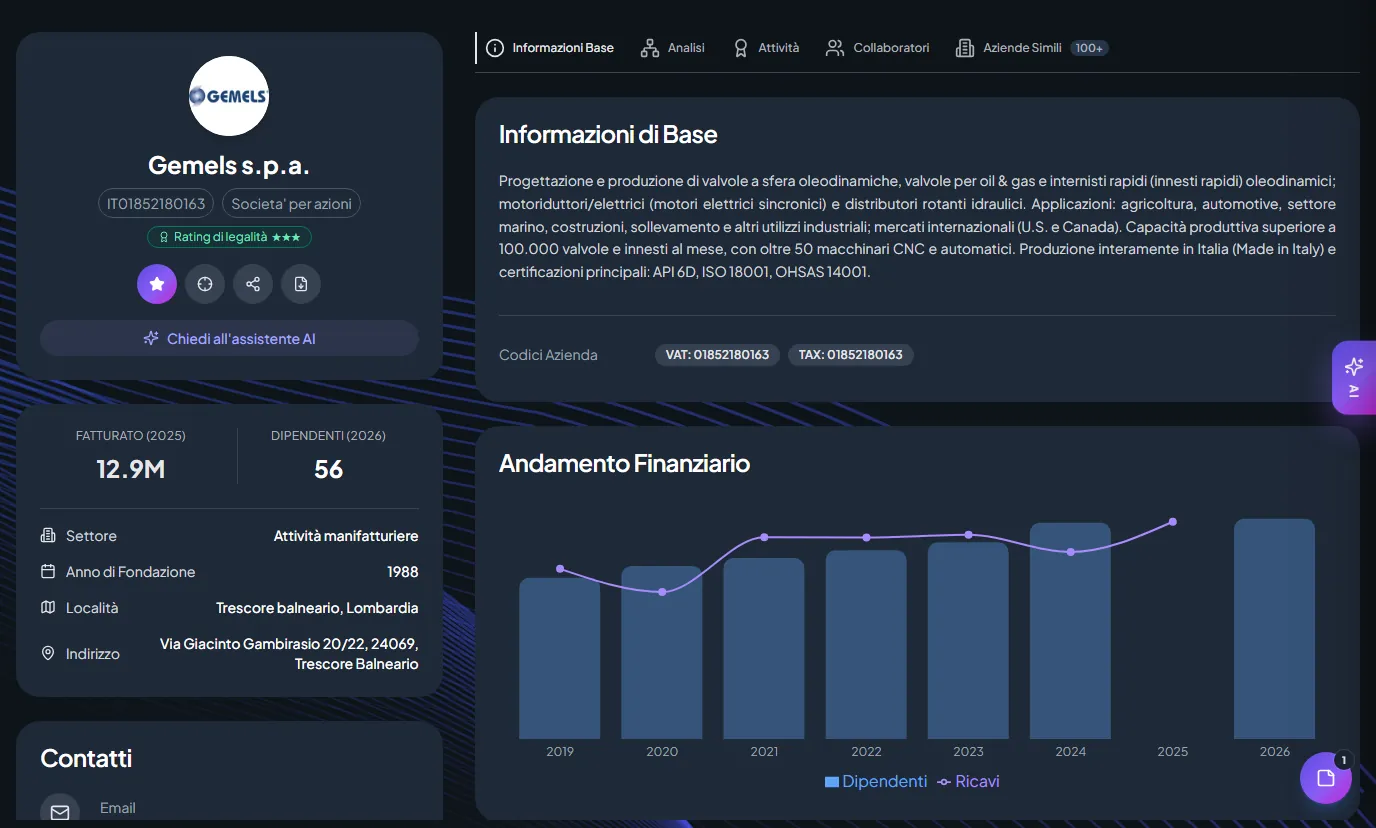Click the Gemels s.p.a. company name
This screenshot has height=828, width=1376.
pos(229,165)
